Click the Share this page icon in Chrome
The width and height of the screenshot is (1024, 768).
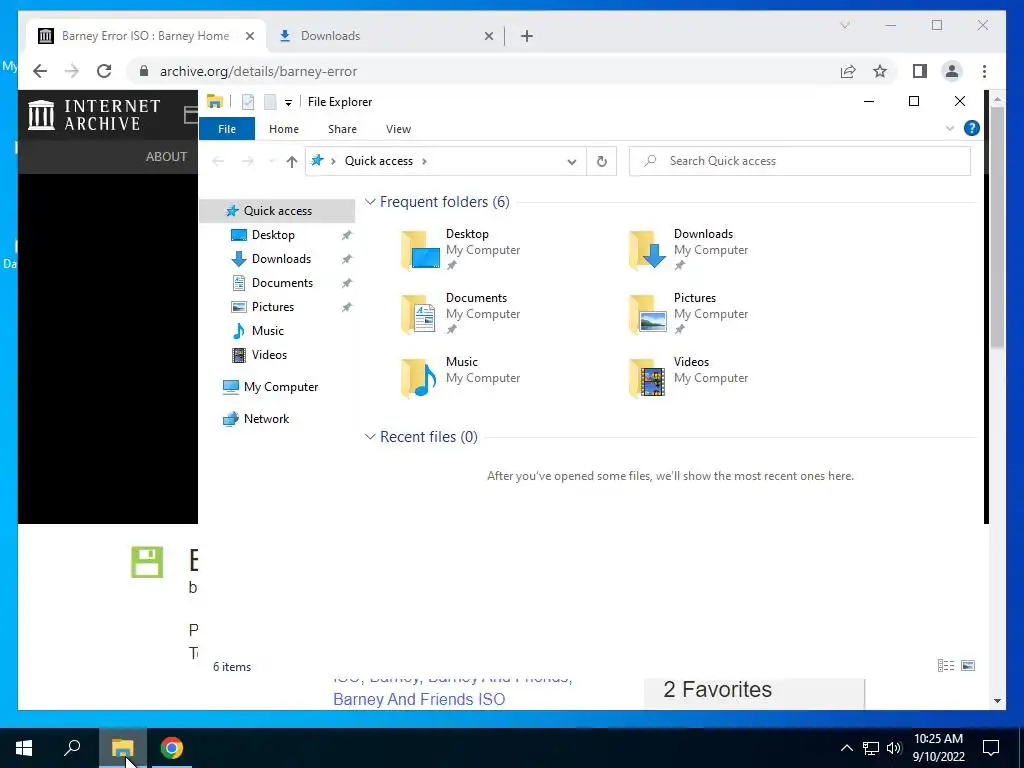click(848, 72)
